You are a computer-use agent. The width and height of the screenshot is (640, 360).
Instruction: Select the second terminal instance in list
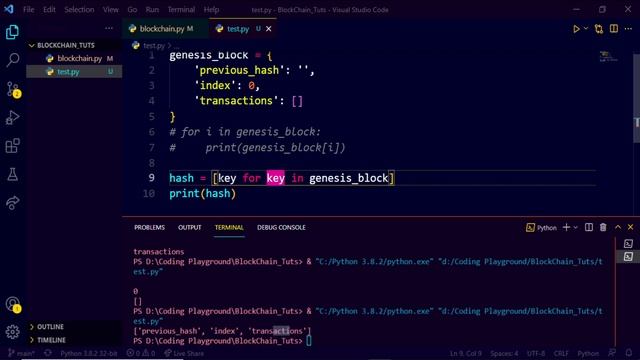[x=628, y=256]
